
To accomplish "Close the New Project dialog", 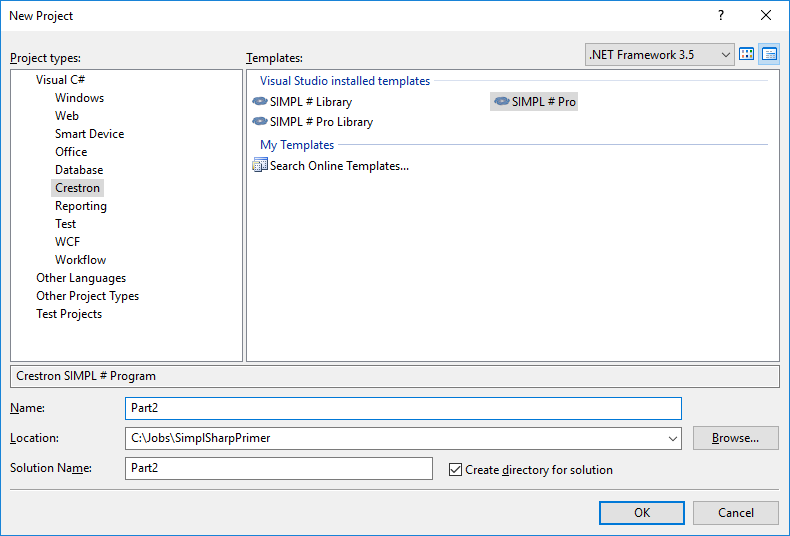I will [x=766, y=16].
